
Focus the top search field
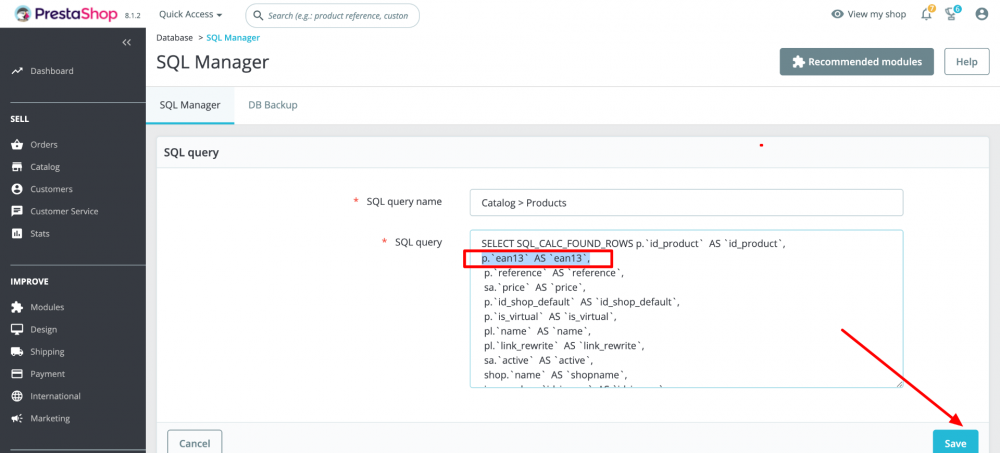tap(332, 15)
